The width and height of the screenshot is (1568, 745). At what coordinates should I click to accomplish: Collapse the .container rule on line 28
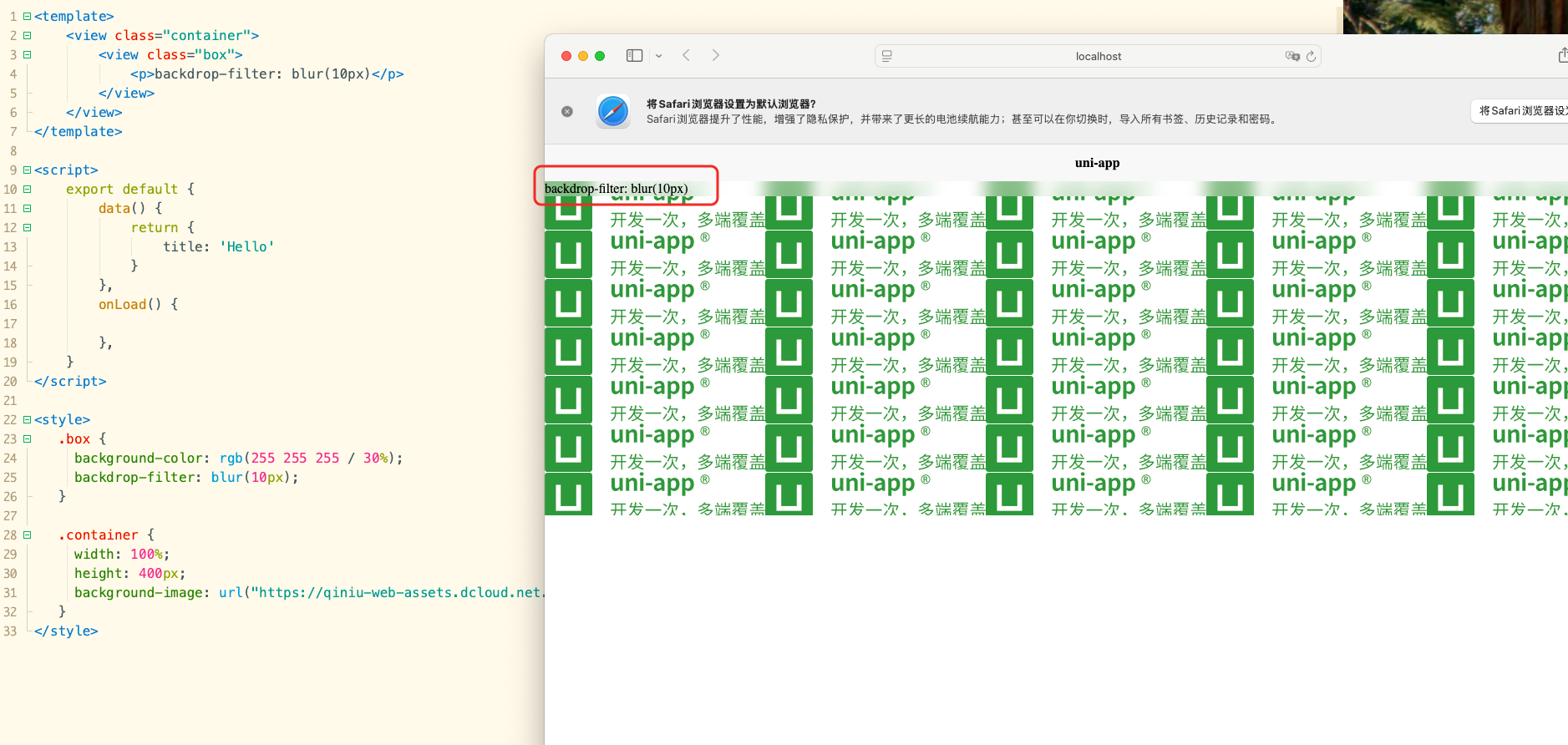coord(28,535)
